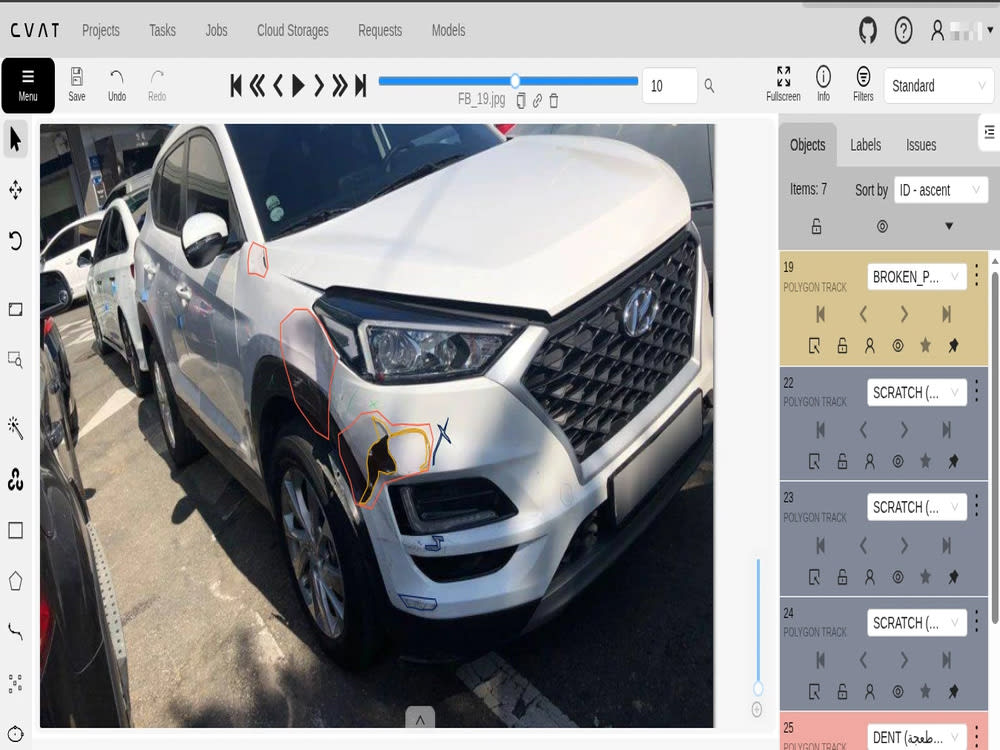1000x750 pixels.
Task: Hide object 19 polygon
Action: (x=897, y=346)
